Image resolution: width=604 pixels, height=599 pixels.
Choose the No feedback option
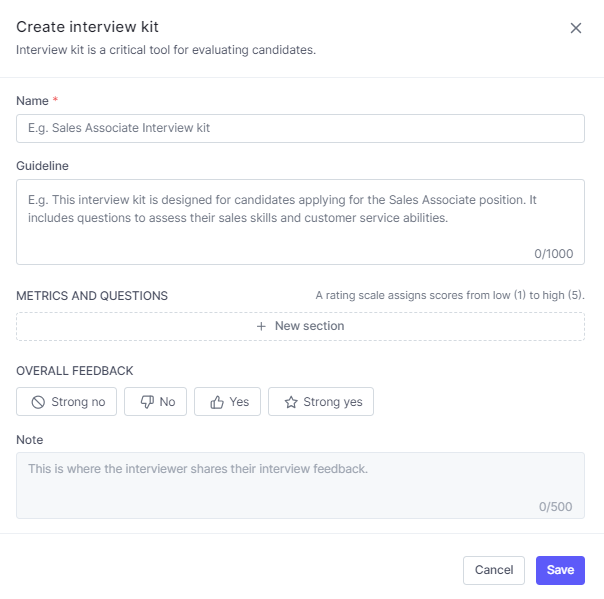click(x=156, y=402)
